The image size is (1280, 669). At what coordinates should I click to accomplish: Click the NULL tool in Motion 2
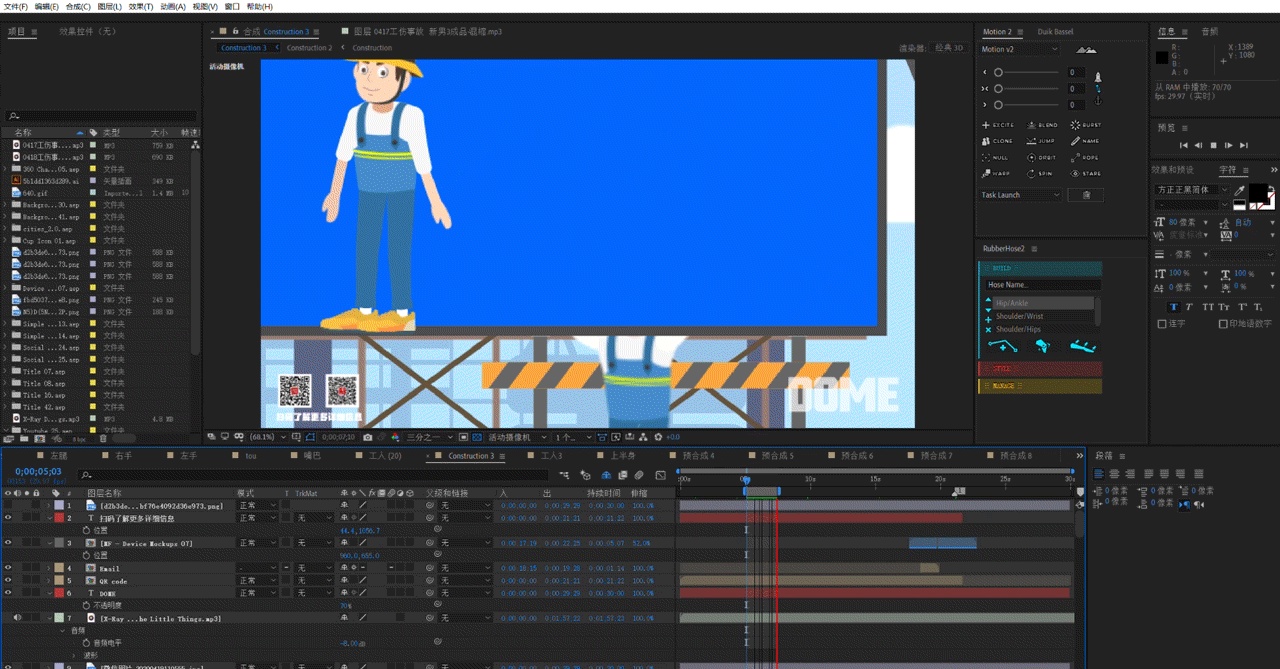(x=995, y=157)
